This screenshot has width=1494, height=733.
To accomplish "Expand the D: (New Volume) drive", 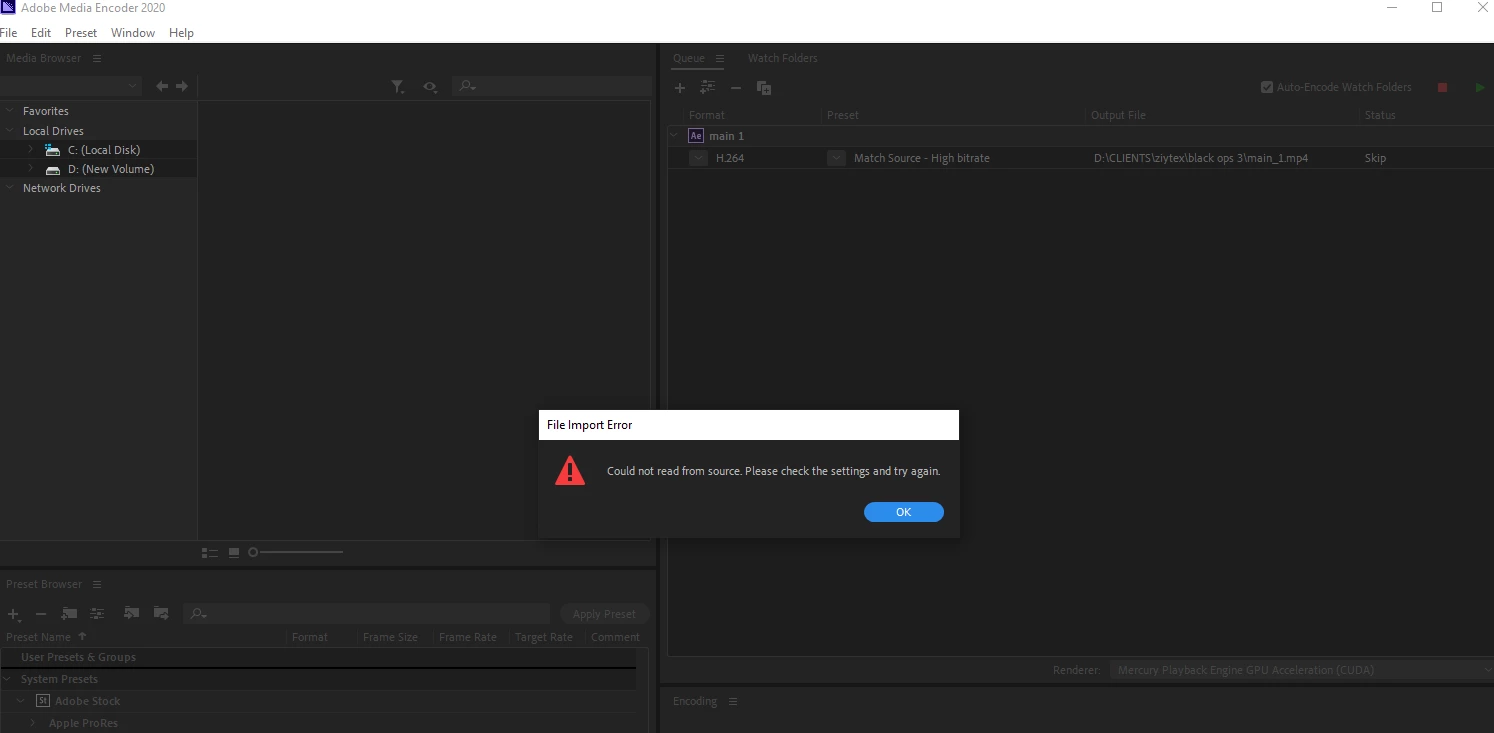I will click(30, 169).
